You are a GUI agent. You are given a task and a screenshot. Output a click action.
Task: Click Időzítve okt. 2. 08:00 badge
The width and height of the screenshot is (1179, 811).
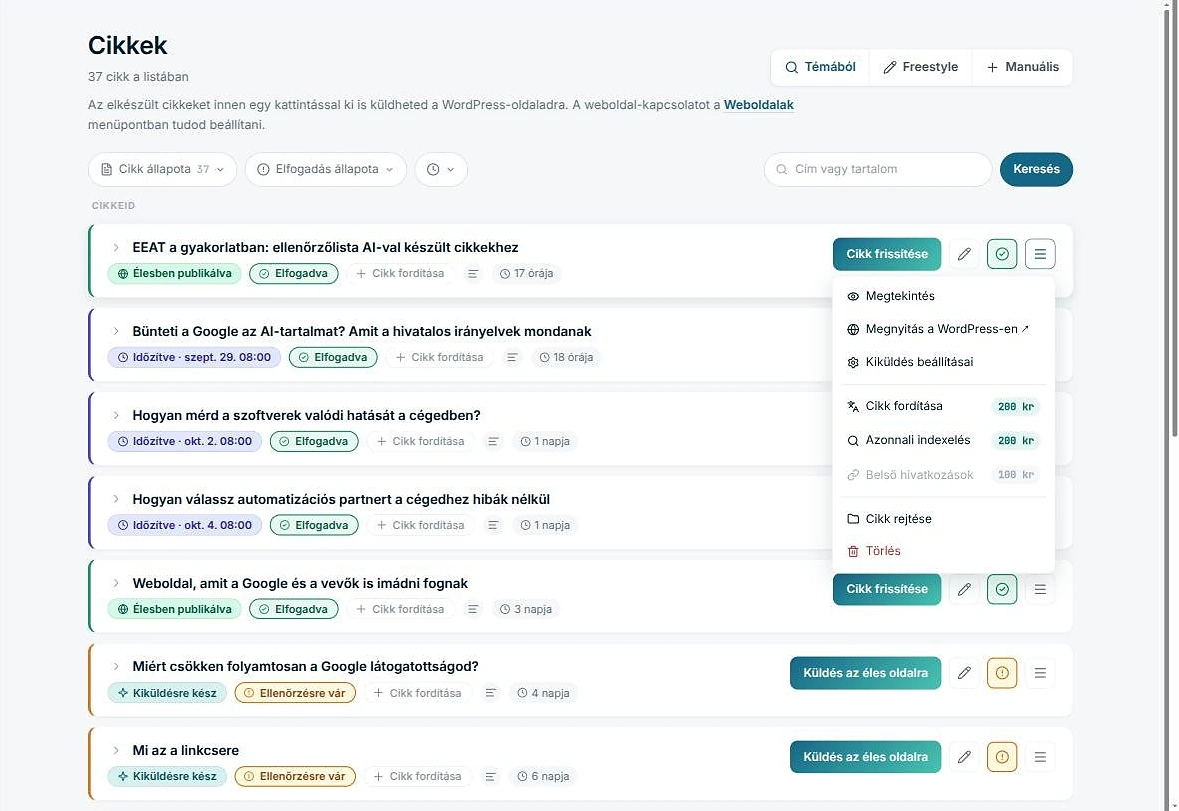(185, 441)
